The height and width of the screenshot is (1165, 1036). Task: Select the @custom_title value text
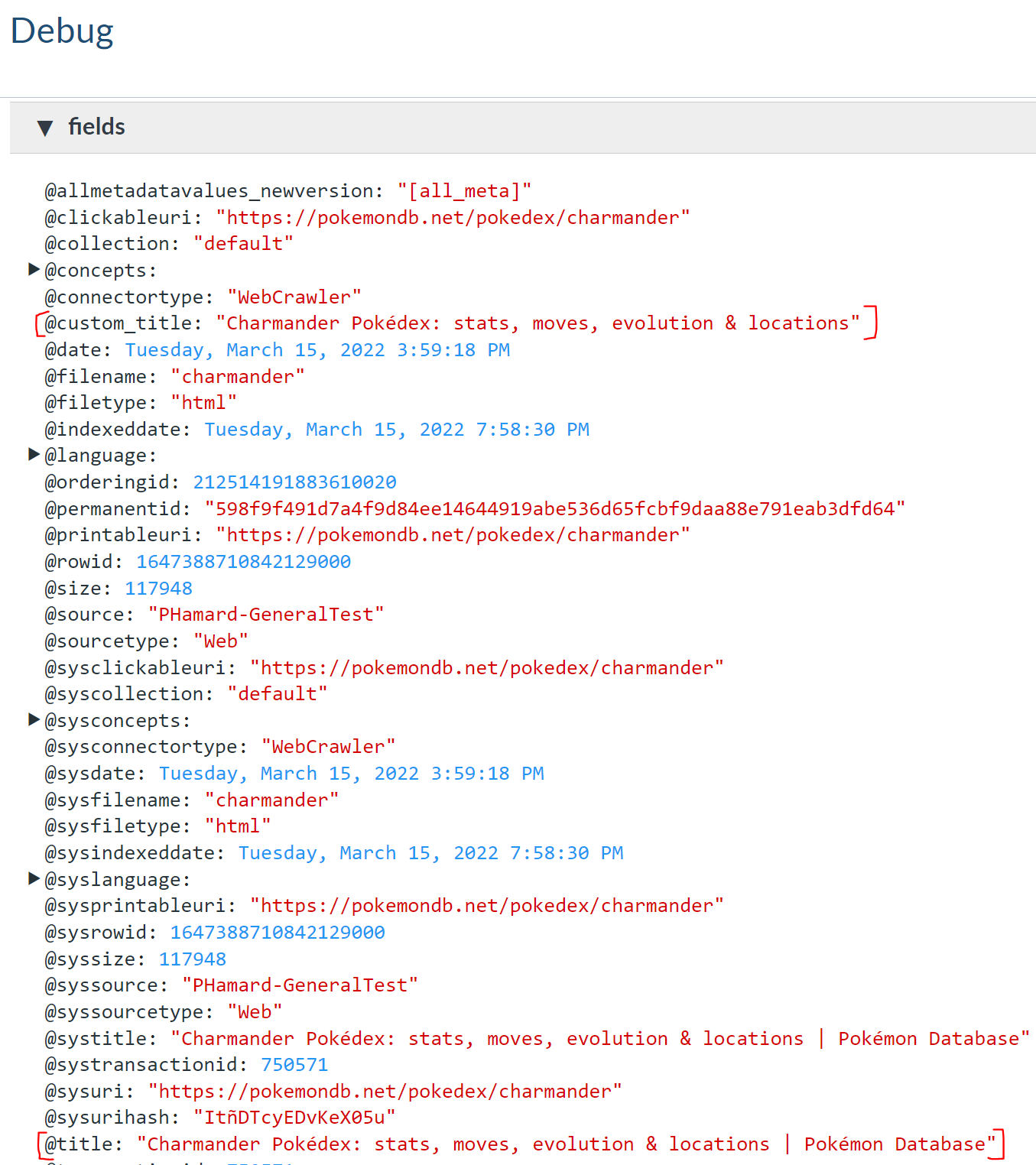coord(537,323)
